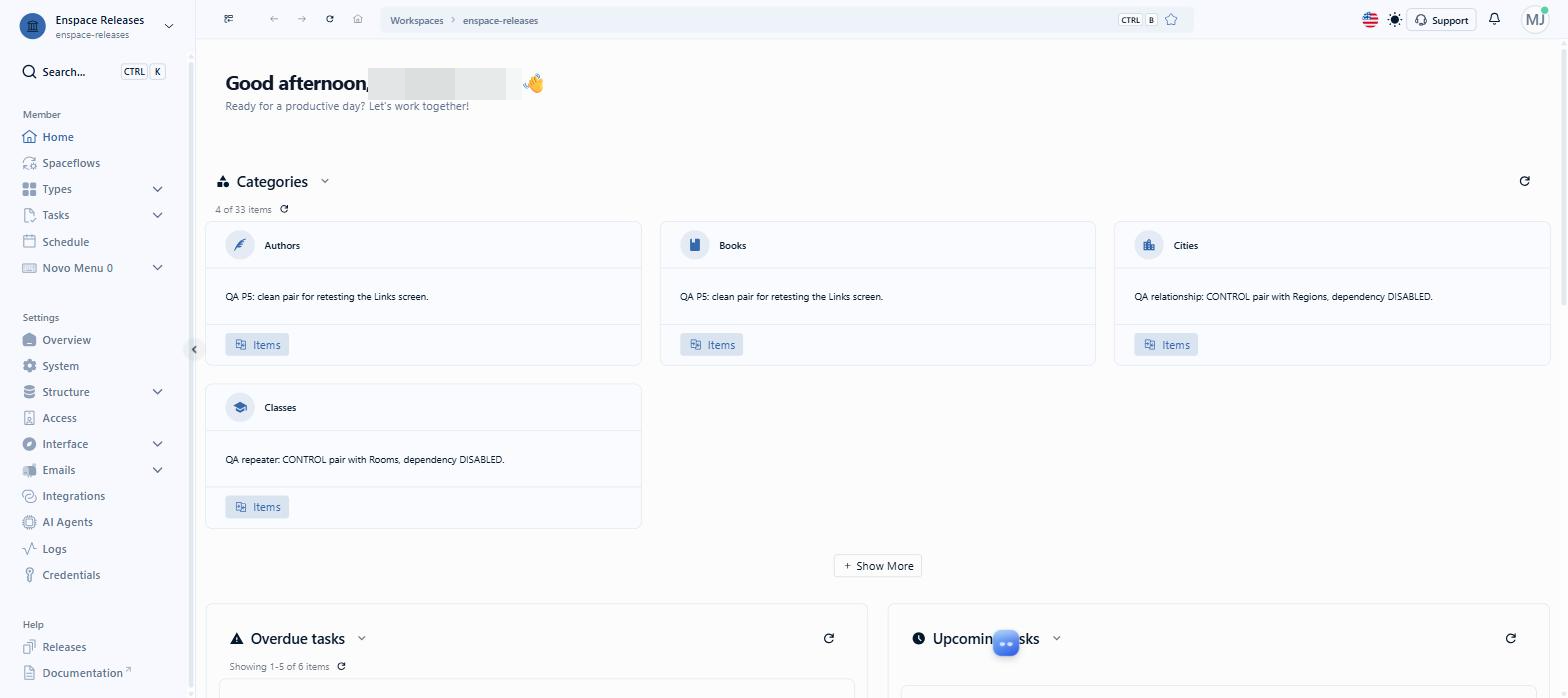
Task: Click the Tasks file icon
Action: point(30,215)
